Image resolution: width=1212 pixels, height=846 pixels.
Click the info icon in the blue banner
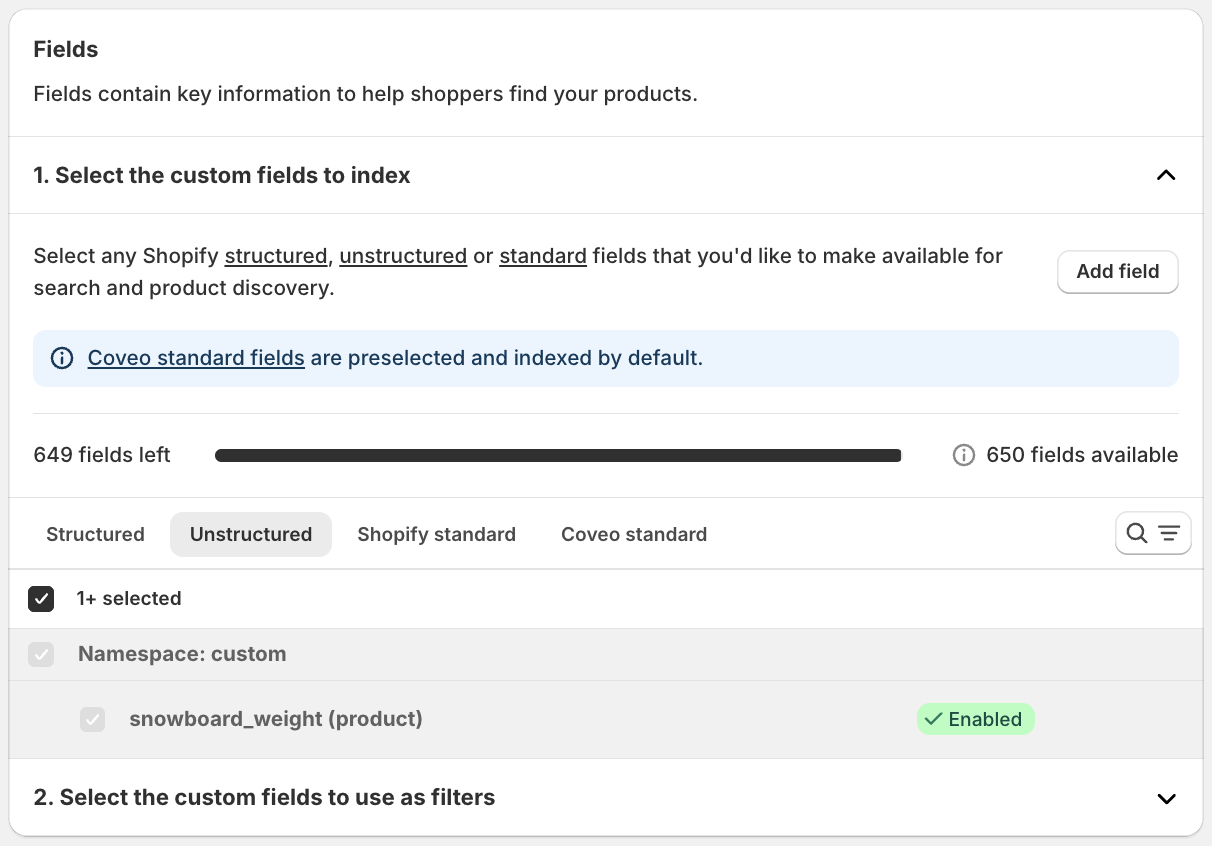[x=62, y=358]
